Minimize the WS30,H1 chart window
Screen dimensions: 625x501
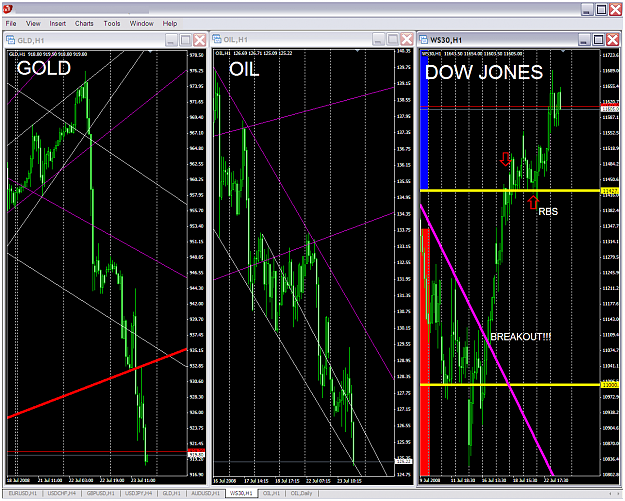coord(585,39)
